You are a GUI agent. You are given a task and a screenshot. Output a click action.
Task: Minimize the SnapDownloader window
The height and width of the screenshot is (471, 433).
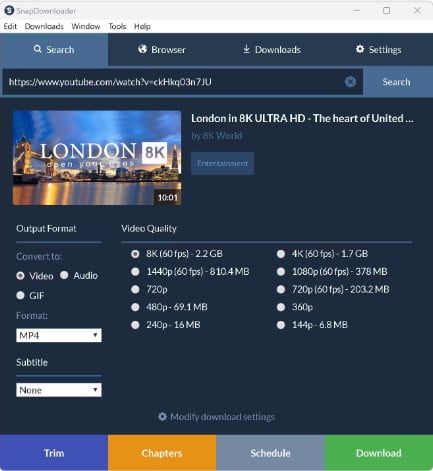point(357,11)
